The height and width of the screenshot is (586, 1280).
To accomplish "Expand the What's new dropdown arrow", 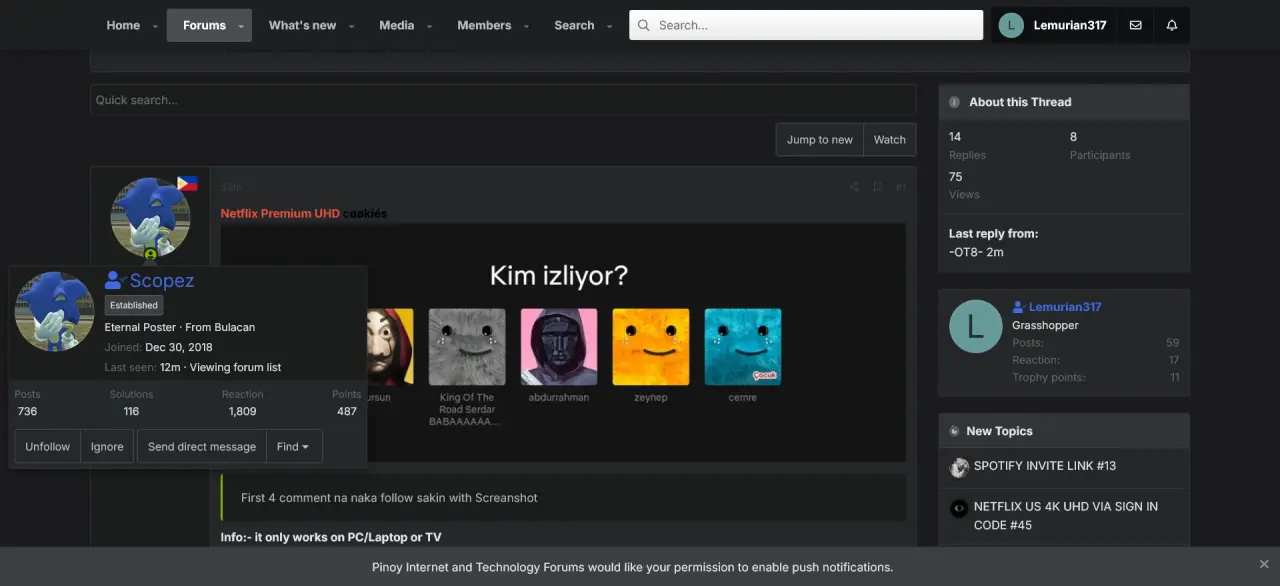I will (x=351, y=26).
